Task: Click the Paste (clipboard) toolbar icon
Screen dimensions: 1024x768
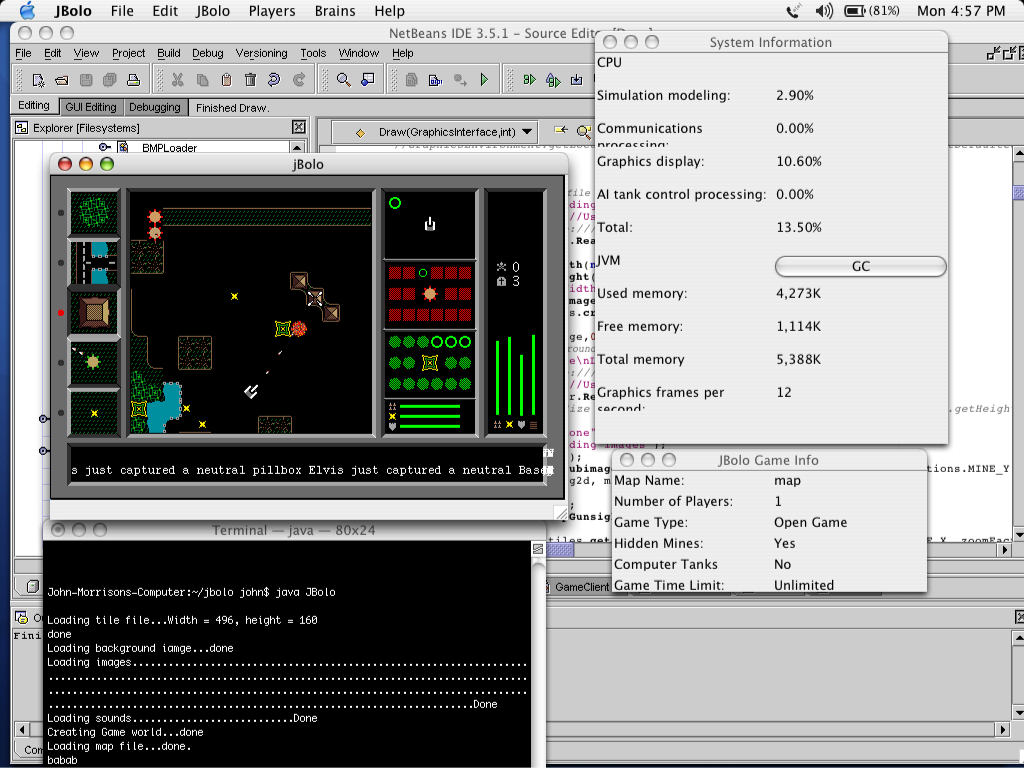Action: click(x=226, y=80)
